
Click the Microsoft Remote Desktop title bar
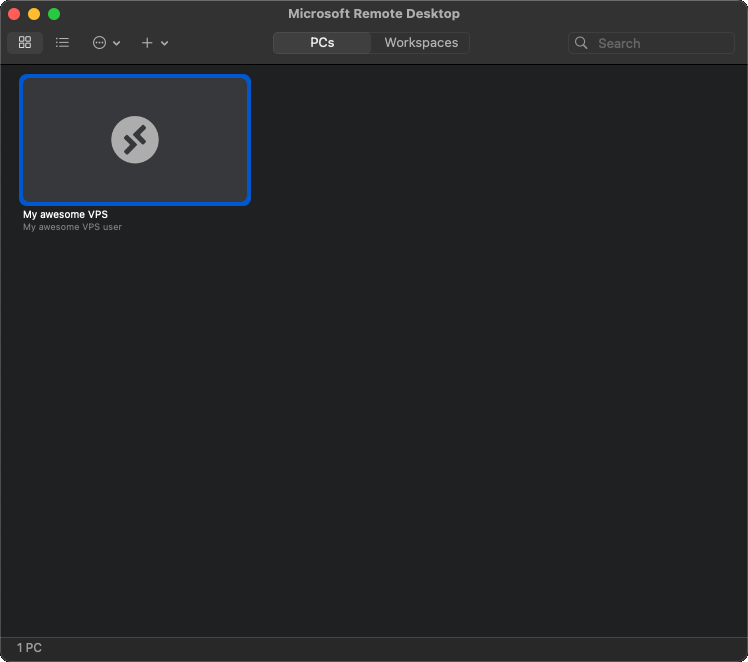(374, 14)
